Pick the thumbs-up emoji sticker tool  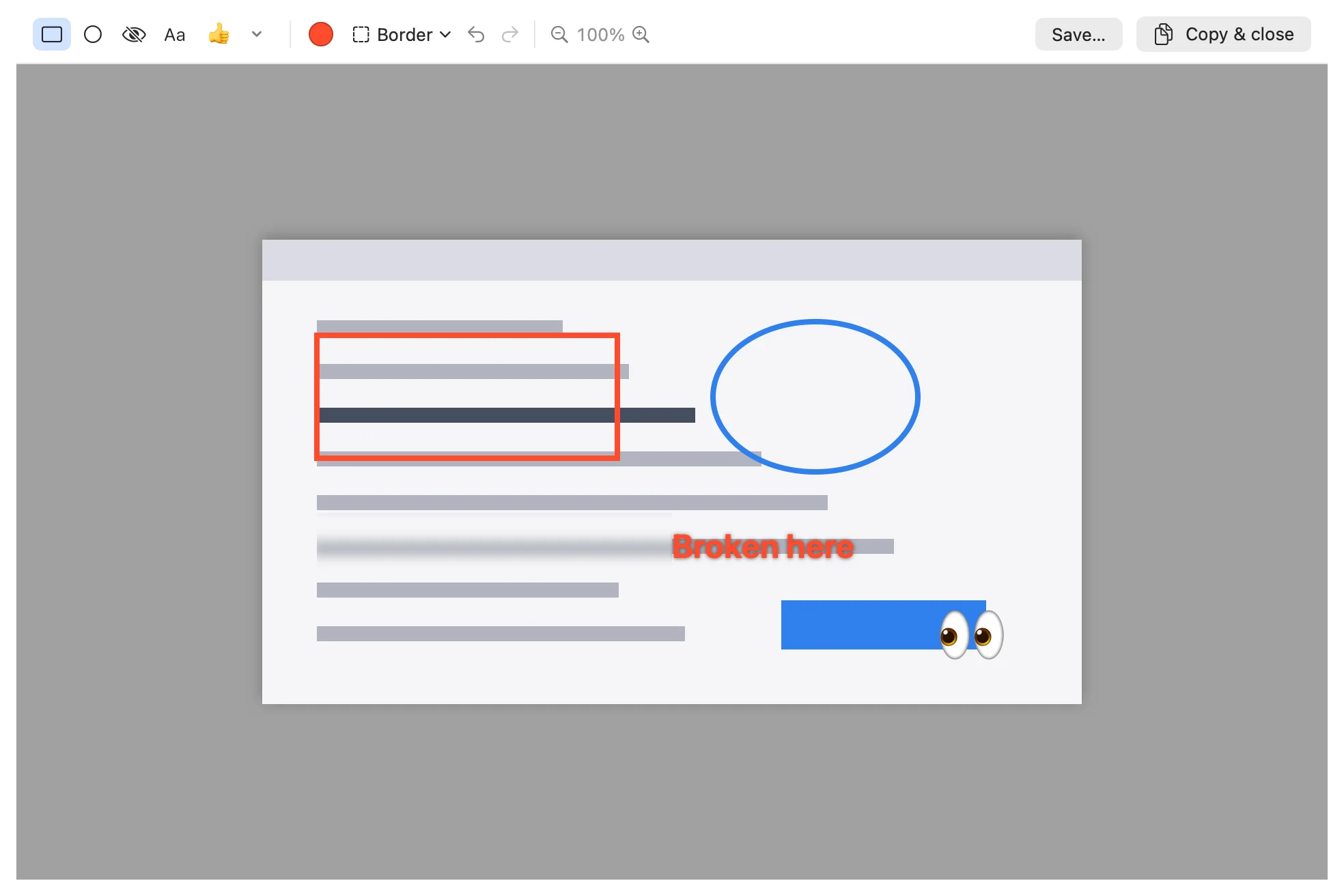[x=219, y=33]
